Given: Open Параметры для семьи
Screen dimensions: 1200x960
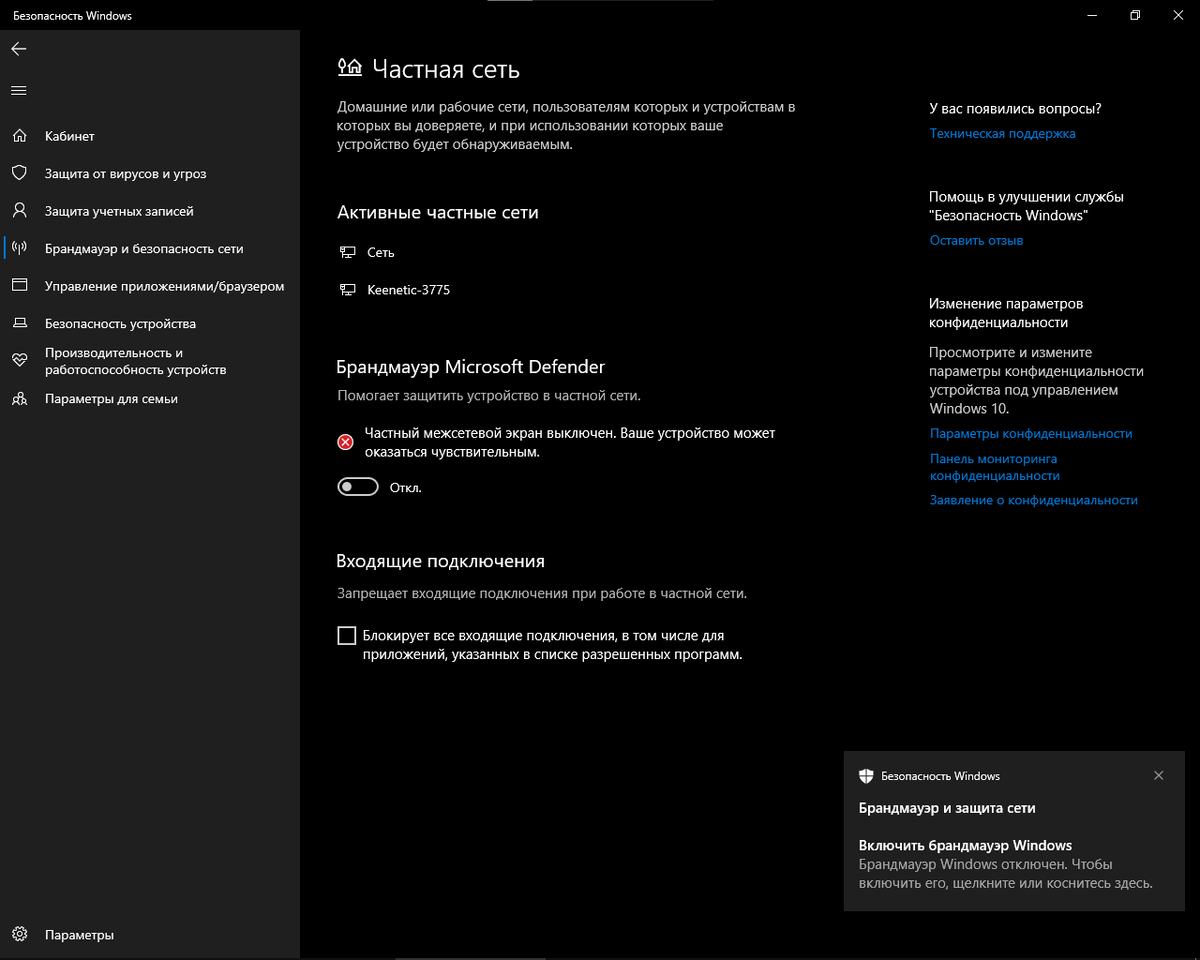Looking at the screenshot, I should [x=150, y=398].
